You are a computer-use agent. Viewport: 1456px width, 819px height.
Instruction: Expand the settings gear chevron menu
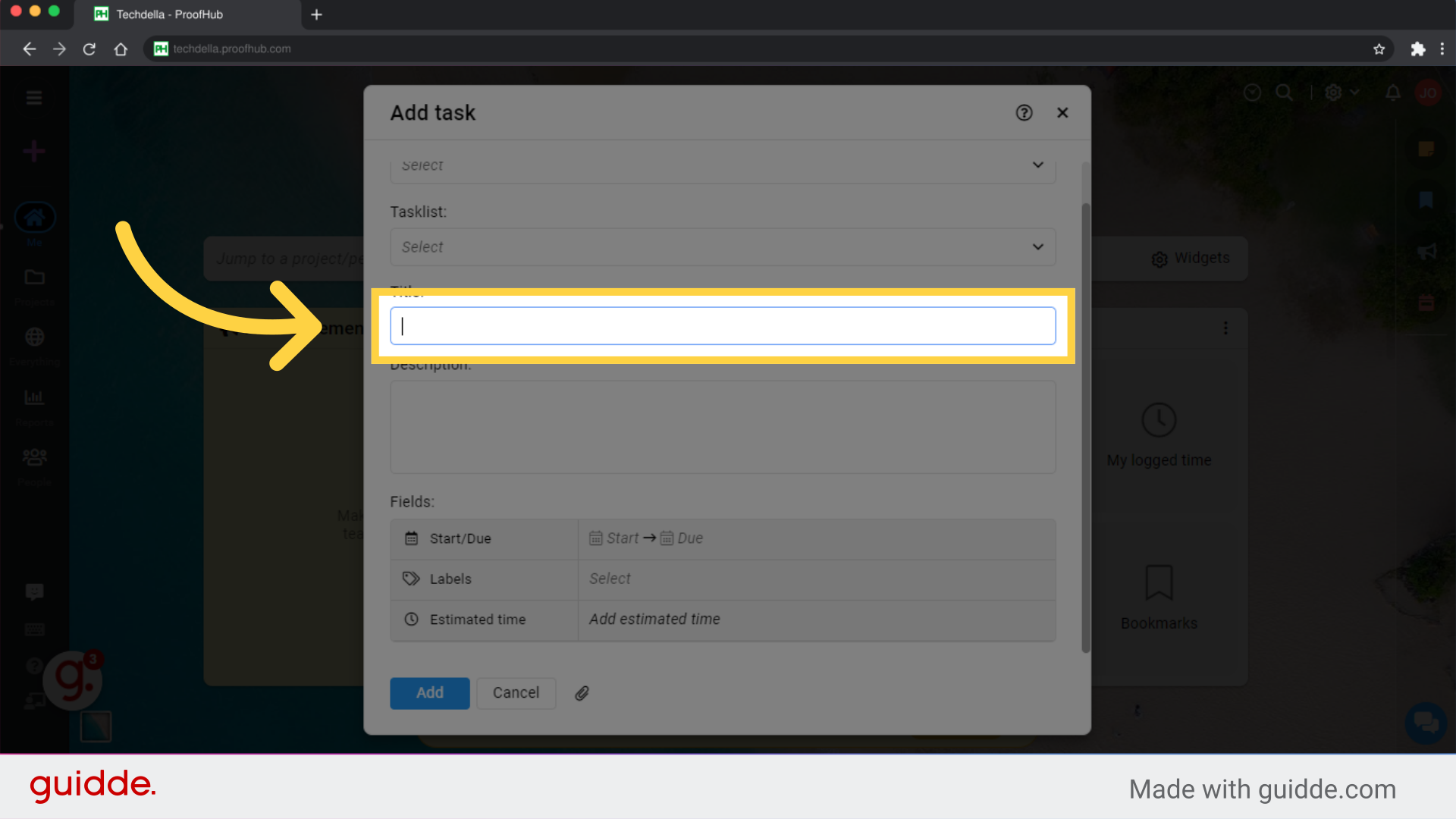[x=1354, y=93]
